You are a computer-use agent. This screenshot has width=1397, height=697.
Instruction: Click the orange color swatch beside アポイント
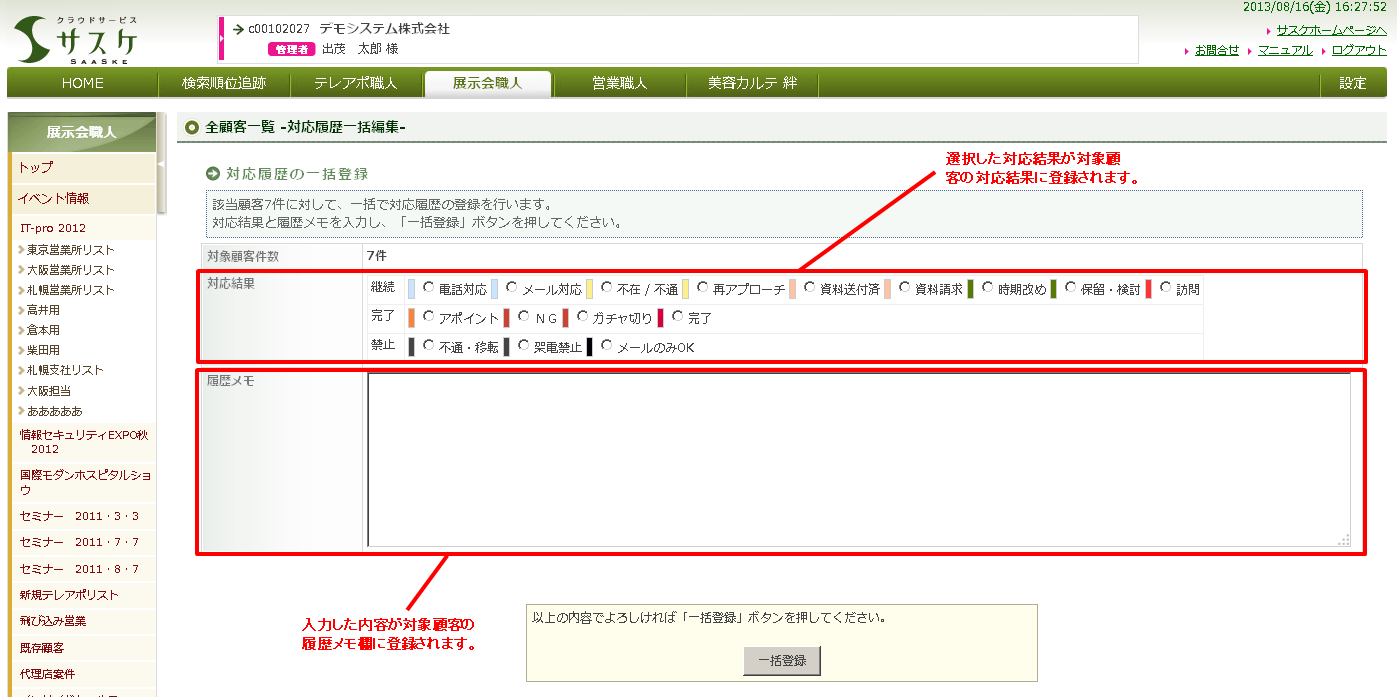(412, 318)
